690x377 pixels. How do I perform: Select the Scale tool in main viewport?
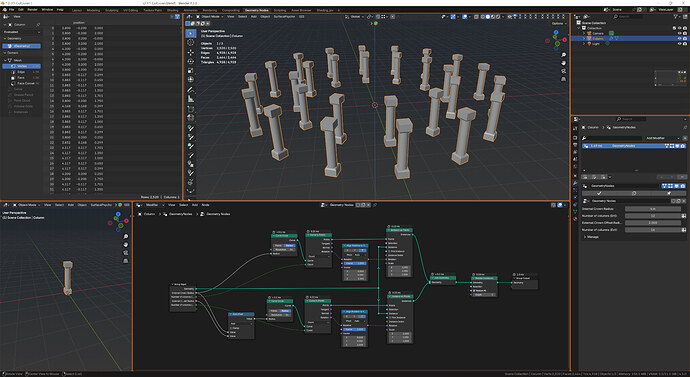[x=191, y=71]
